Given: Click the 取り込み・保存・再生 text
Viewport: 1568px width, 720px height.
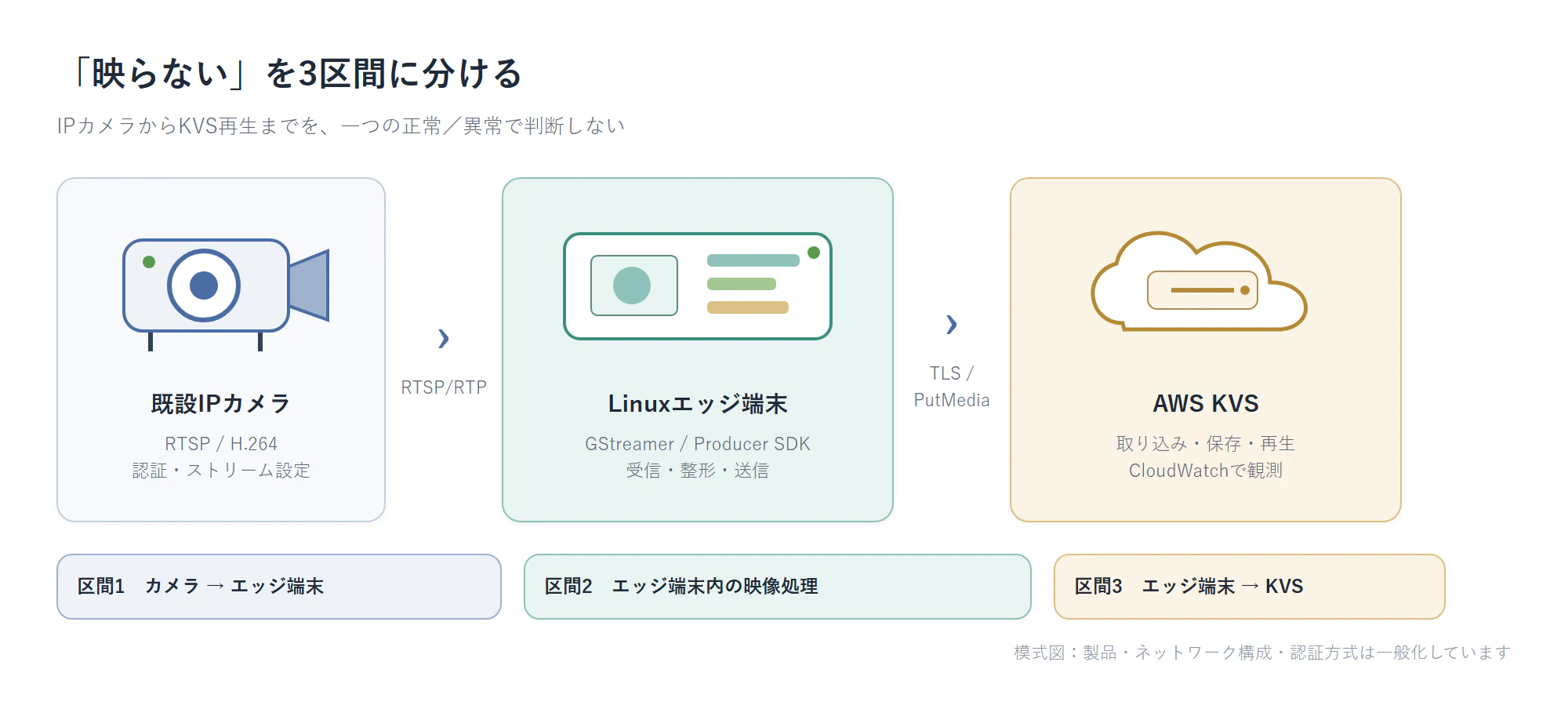Looking at the screenshot, I should coord(1206,444).
